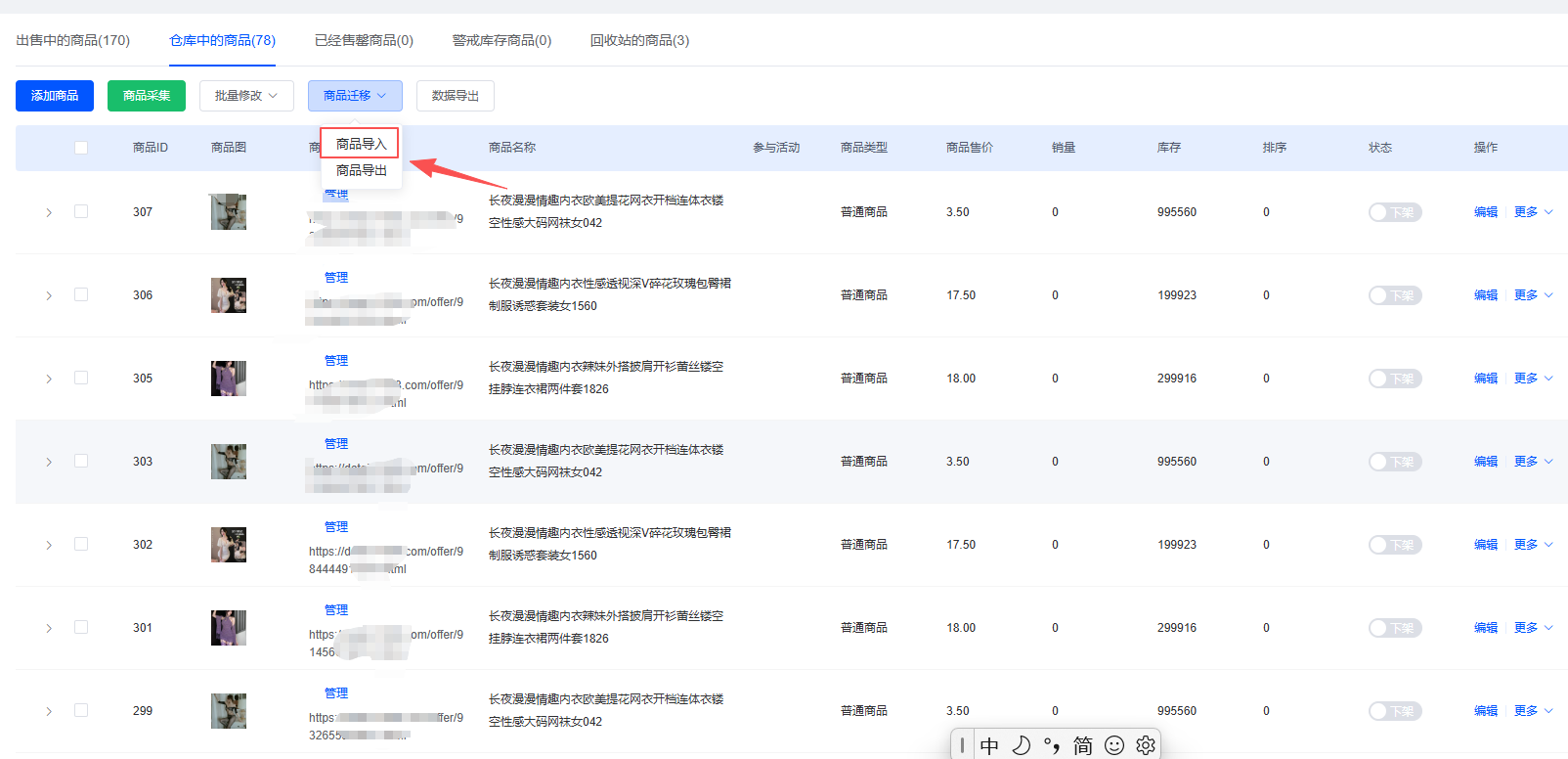Open product image thumbnail for ID 307

[x=228, y=212]
